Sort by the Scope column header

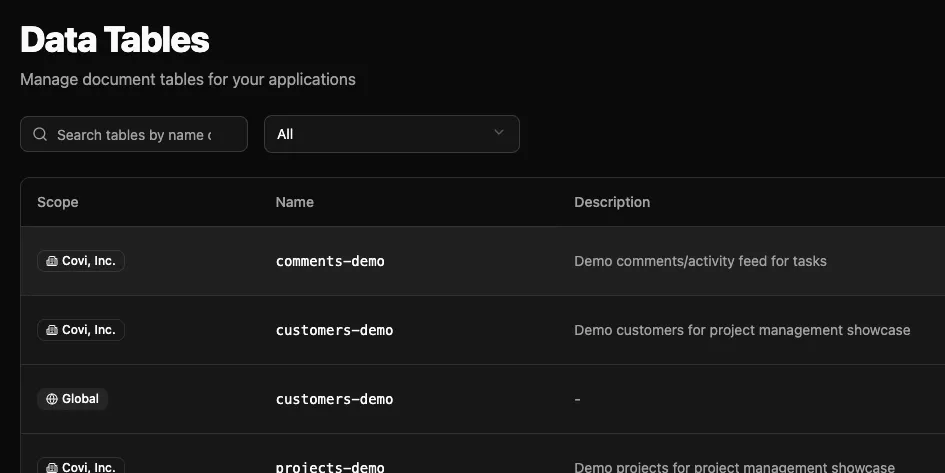click(58, 202)
